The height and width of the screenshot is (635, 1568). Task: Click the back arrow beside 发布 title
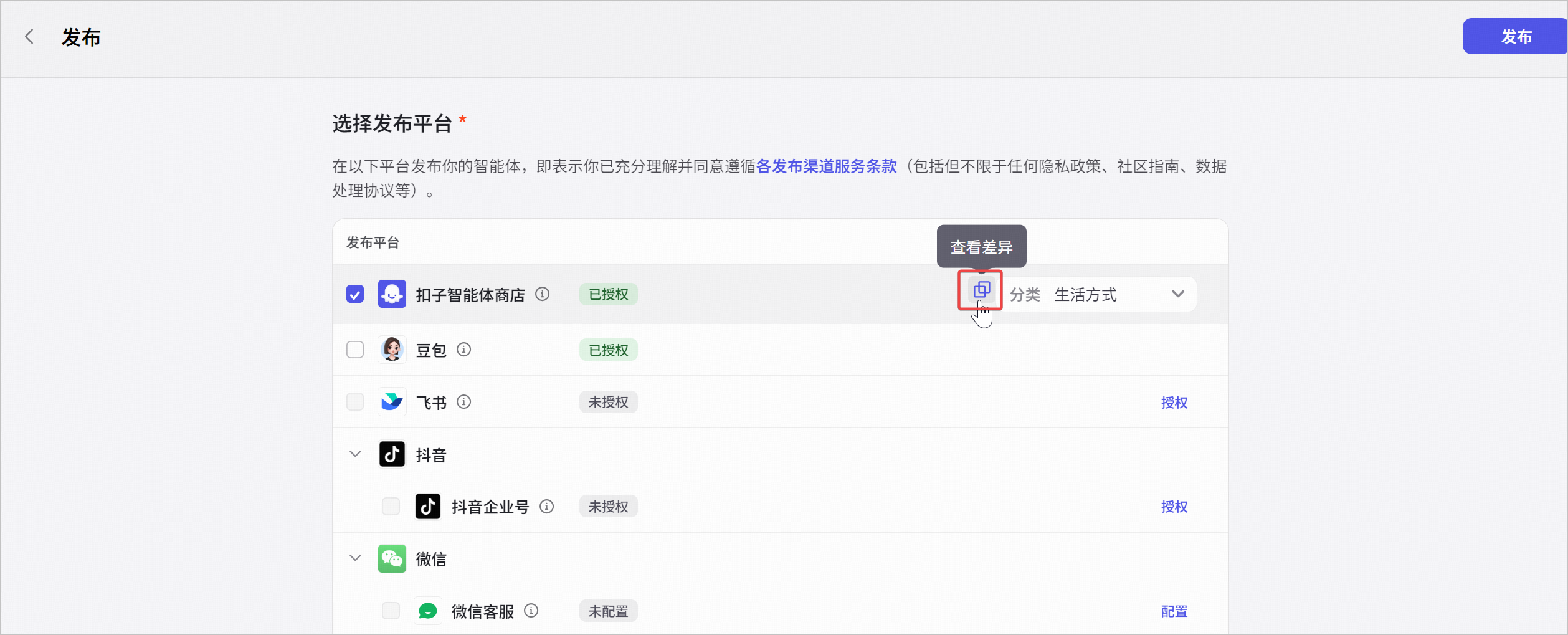click(x=29, y=37)
